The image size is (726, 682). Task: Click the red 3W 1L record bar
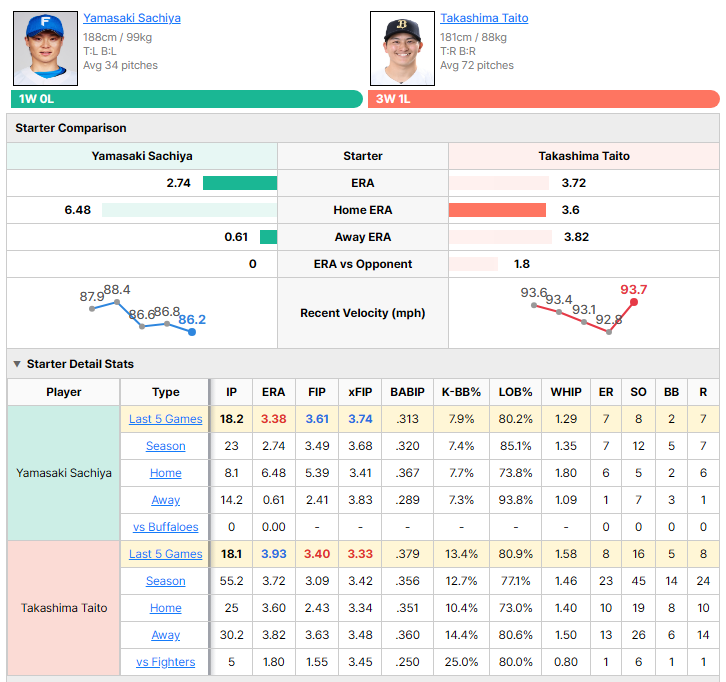[x=544, y=99]
